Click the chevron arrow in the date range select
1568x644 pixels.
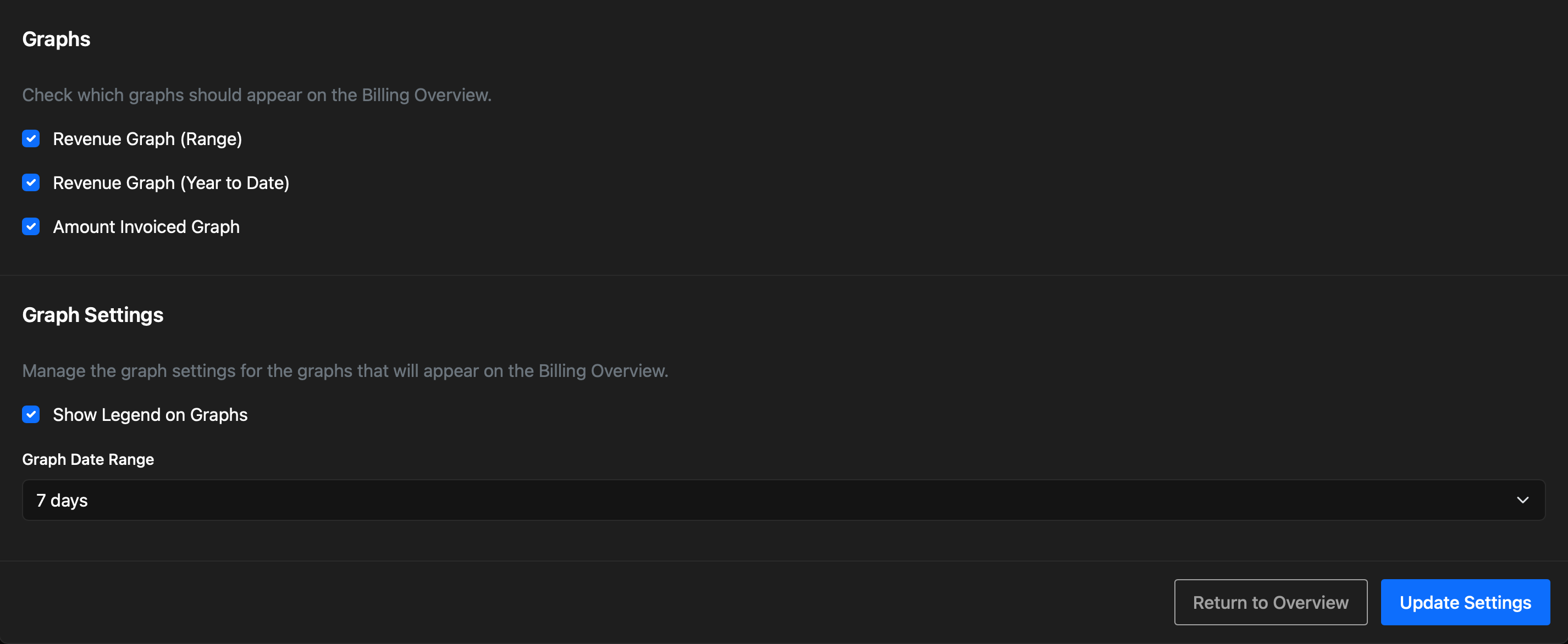[x=1522, y=500]
